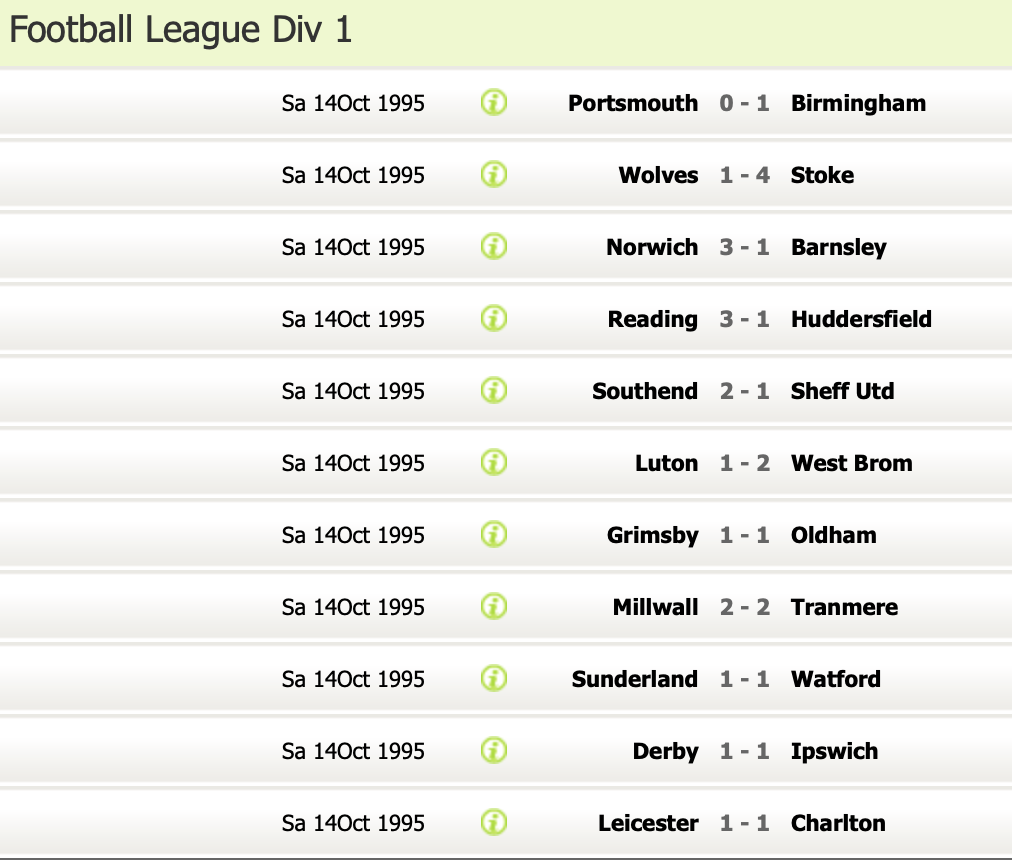The width and height of the screenshot is (1012, 860).
Task: Open info icon for Millwall vs Tranmere
Action: pos(494,606)
